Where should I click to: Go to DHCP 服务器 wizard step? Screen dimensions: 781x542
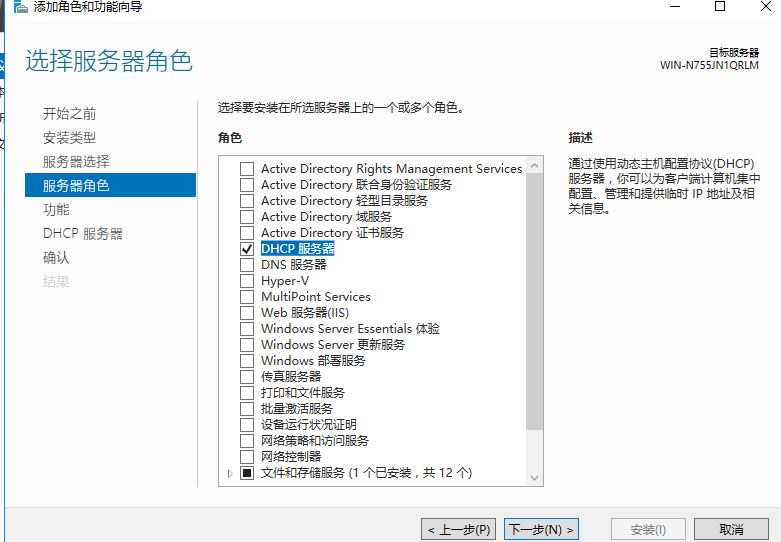tap(83, 234)
